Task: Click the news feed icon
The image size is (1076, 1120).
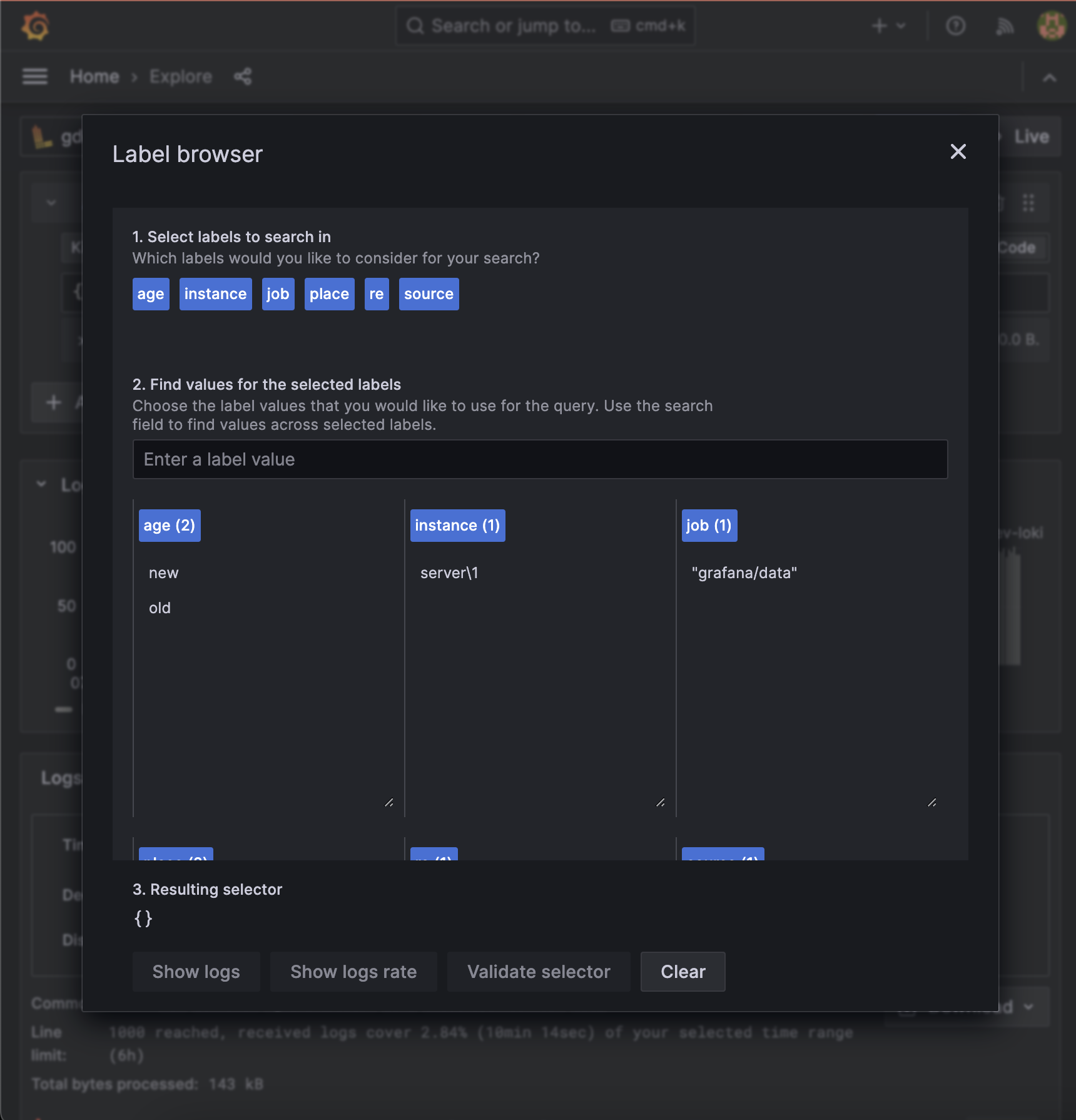Action: pos(1005,26)
